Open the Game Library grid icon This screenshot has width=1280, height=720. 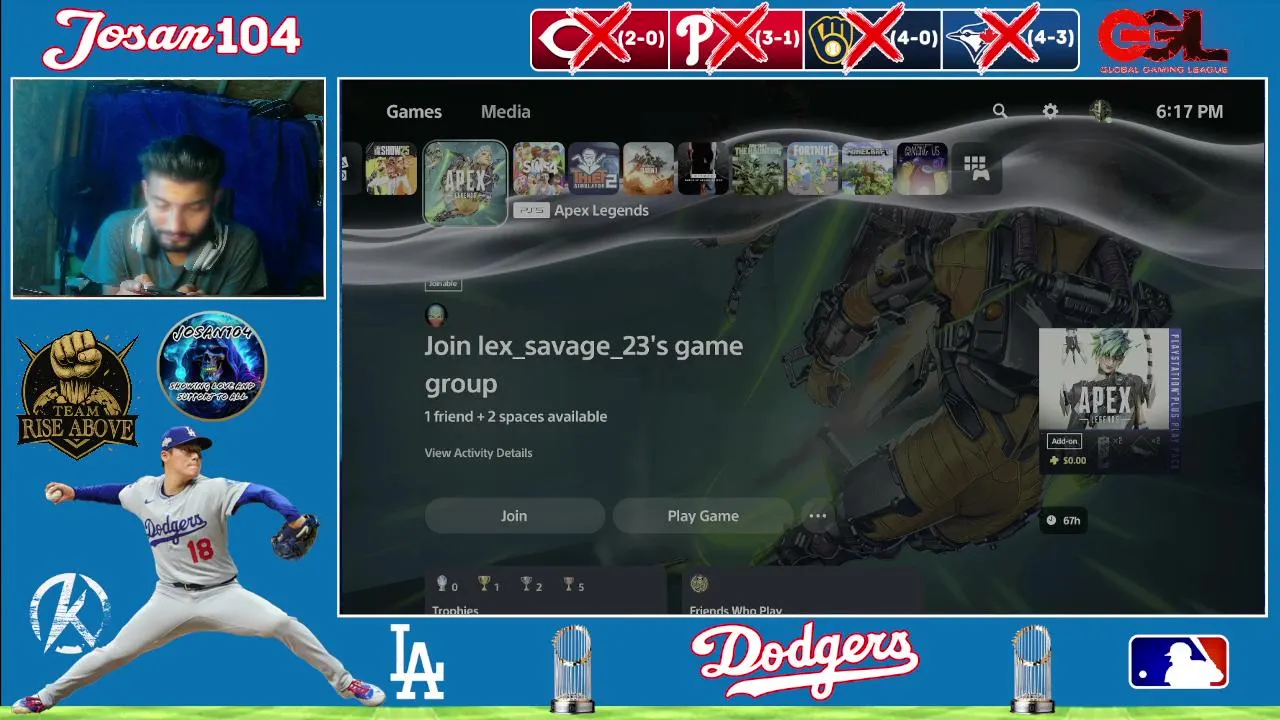click(976, 168)
